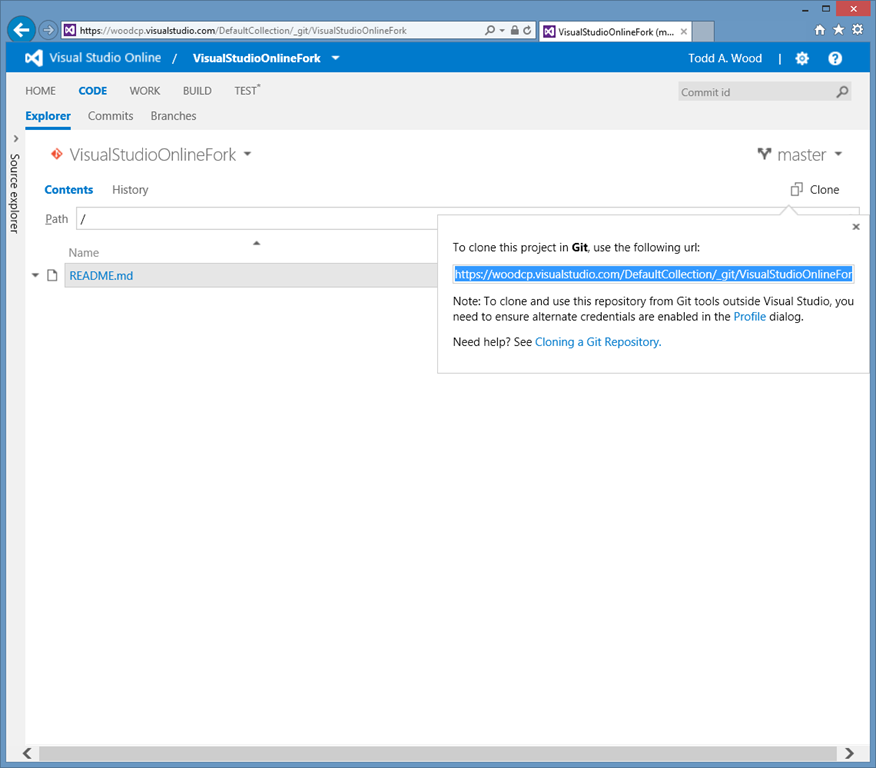Image resolution: width=876 pixels, height=768 pixels.
Task: Click the search magnifier in address bar
Action: coord(490,30)
